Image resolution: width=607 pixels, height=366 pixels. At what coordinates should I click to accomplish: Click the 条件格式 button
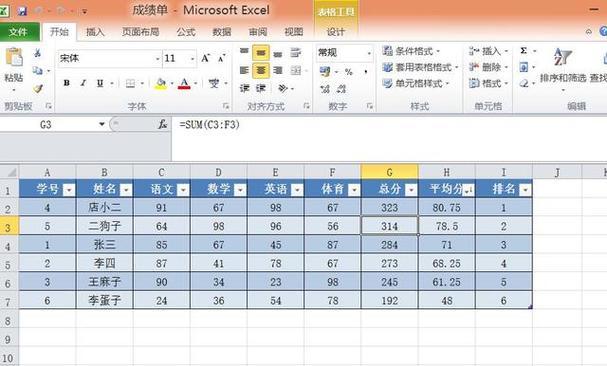411,51
